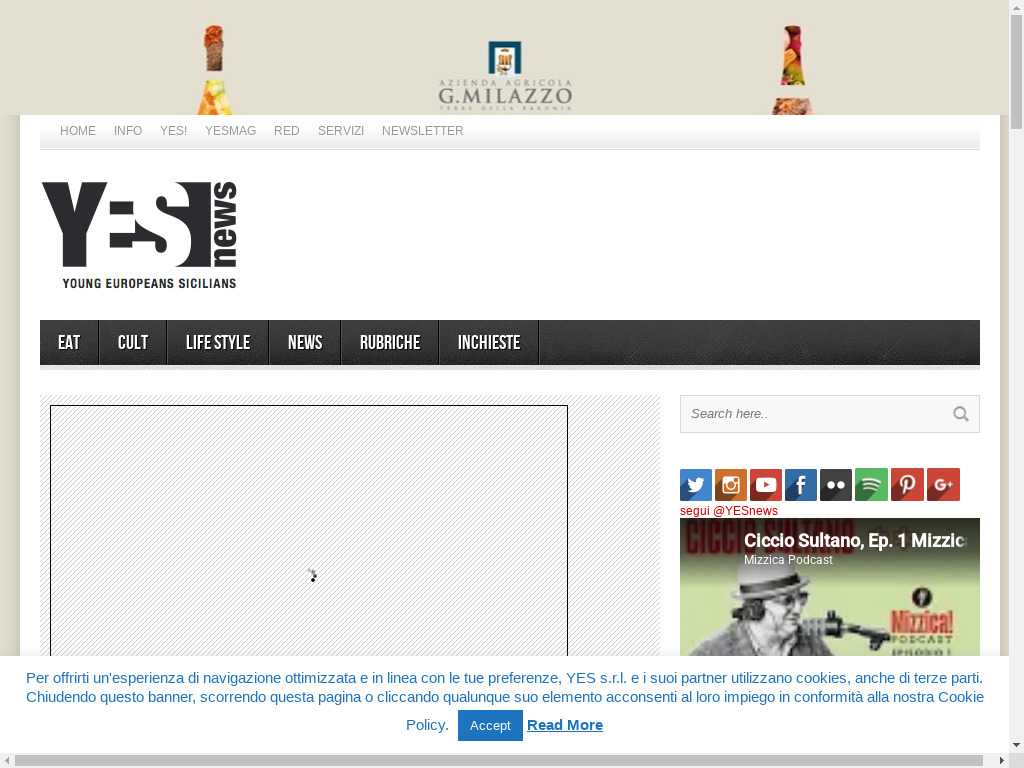This screenshot has height=768, width=1024.
Task: Follow the Read More cookie link
Action: (x=565, y=725)
